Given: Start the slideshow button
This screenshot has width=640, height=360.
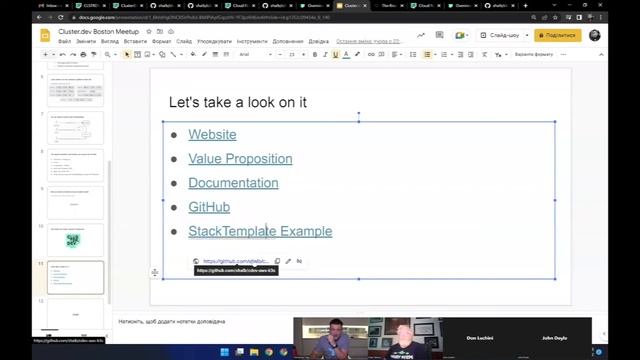Looking at the screenshot, I should pos(500,36).
